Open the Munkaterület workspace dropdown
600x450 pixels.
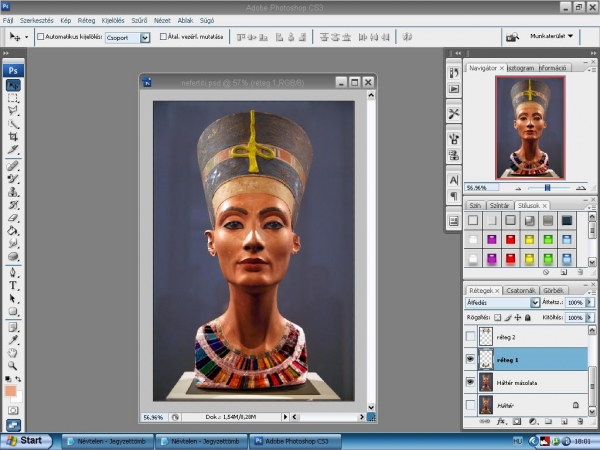pyautogui.click(x=551, y=36)
